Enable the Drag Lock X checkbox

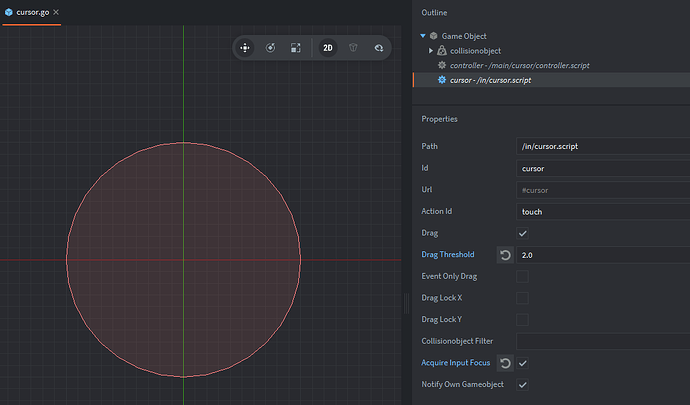(x=522, y=298)
